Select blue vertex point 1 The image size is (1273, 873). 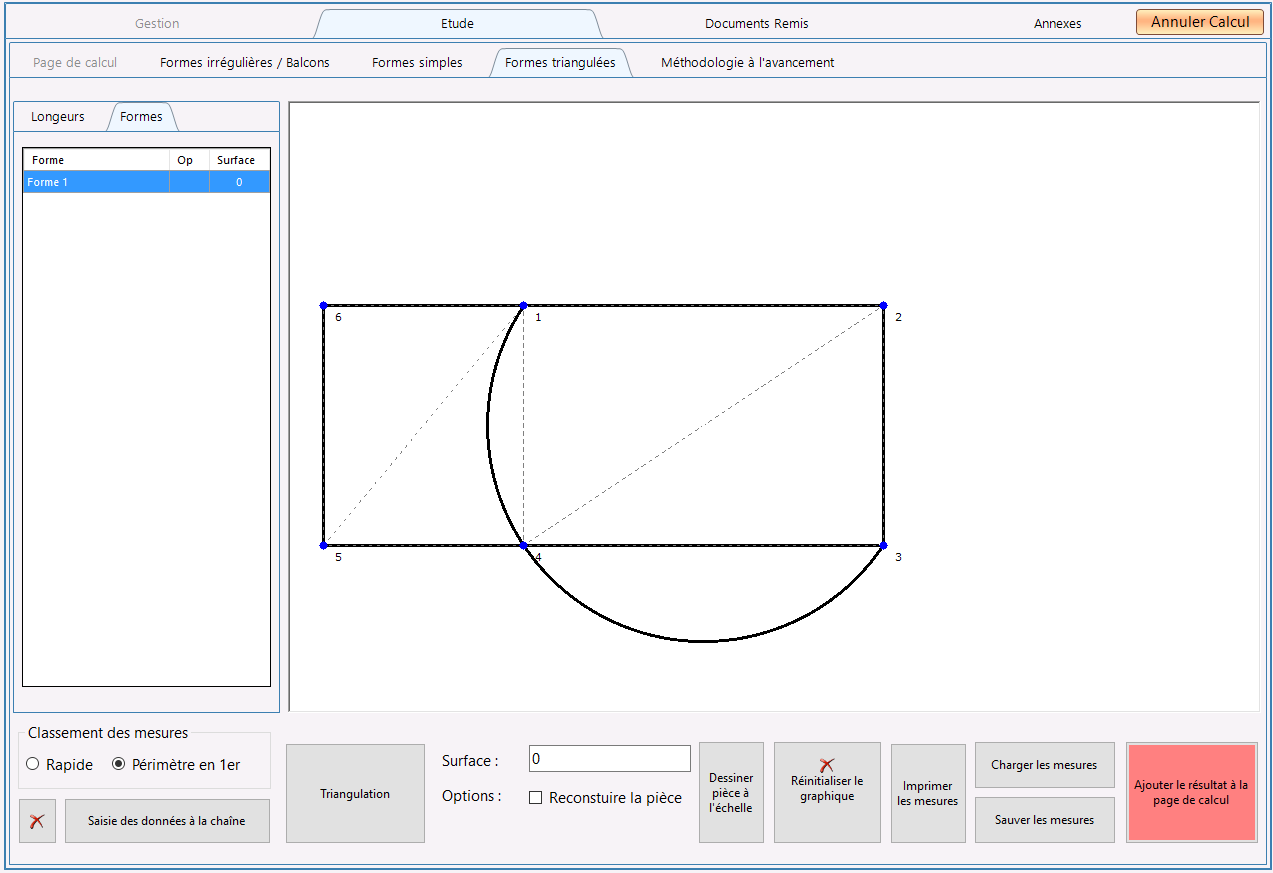(523, 305)
